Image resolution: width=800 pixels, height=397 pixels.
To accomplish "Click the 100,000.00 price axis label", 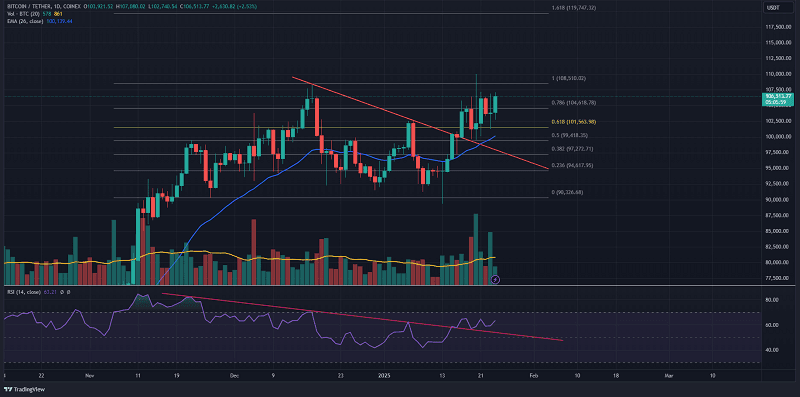I will coord(778,137).
